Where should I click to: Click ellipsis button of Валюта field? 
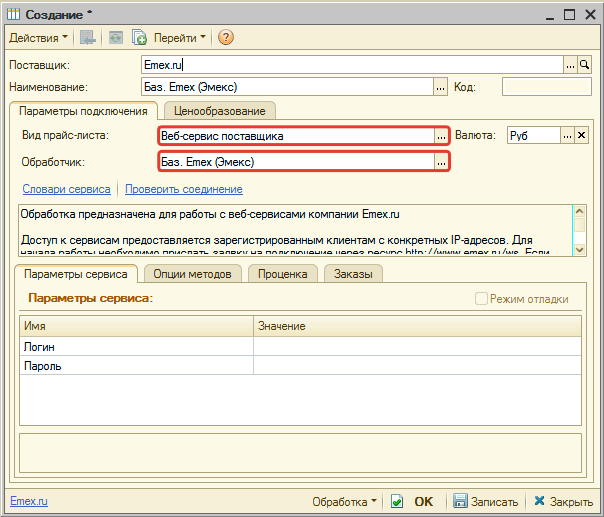[567, 136]
